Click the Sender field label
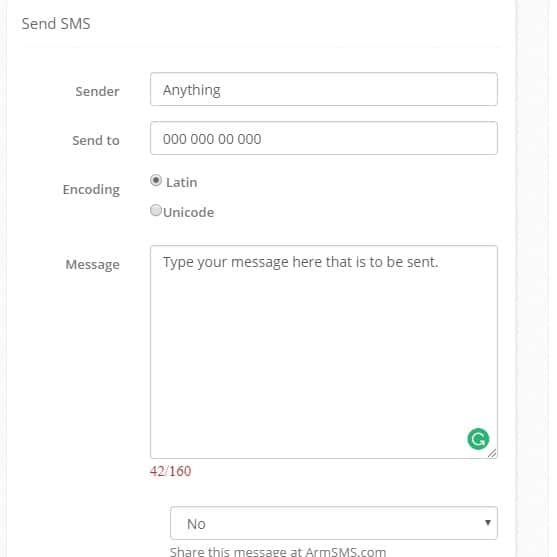 pos(97,92)
